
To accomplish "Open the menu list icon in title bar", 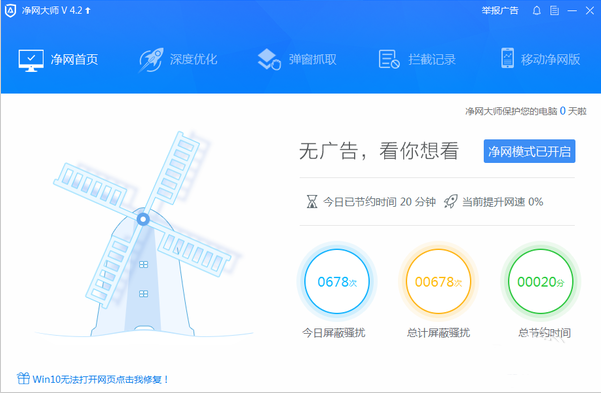I will (x=554, y=11).
